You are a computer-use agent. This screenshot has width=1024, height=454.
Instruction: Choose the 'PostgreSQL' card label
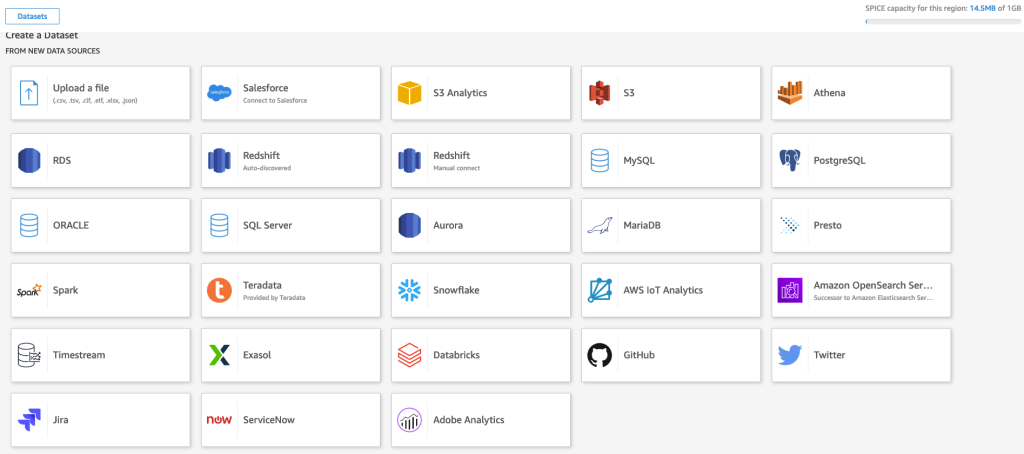click(x=840, y=160)
